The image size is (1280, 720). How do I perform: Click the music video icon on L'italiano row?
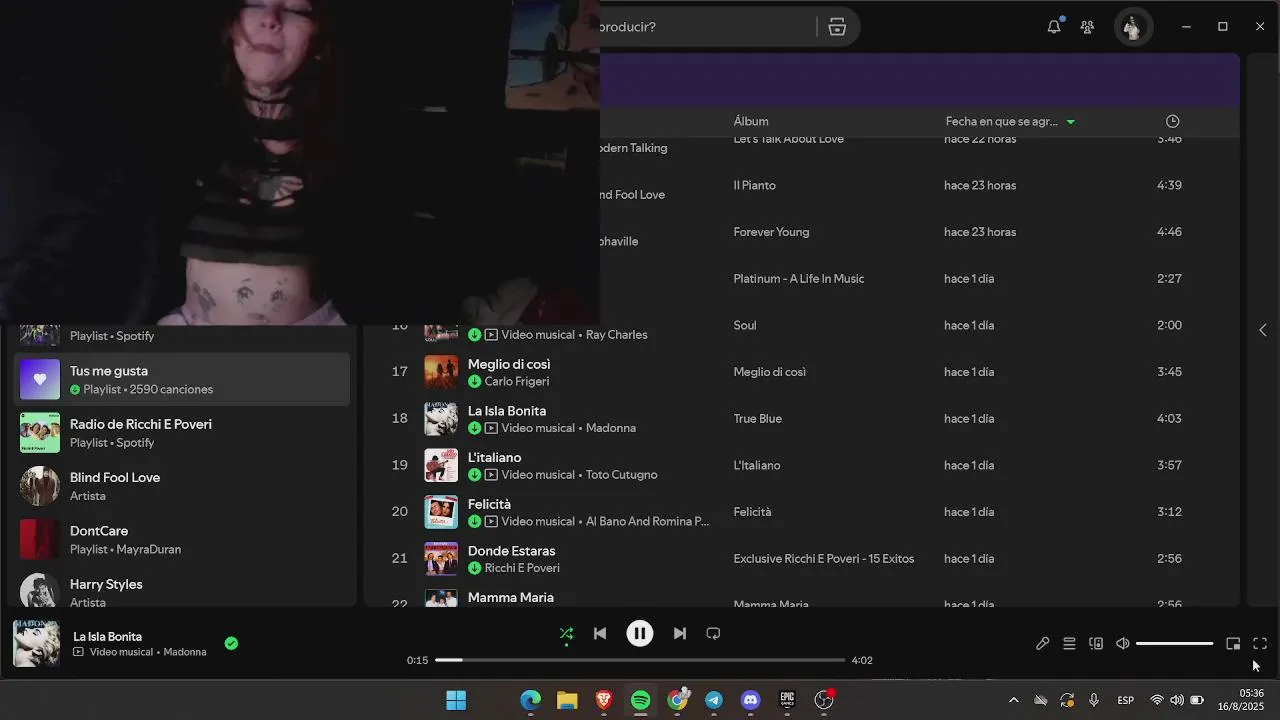point(491,475)
